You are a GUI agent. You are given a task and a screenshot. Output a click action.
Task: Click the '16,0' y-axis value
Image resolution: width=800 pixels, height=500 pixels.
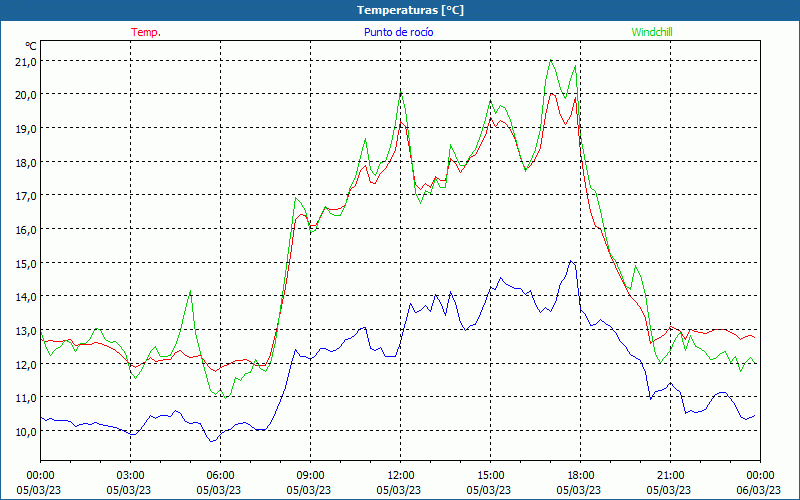26,230
